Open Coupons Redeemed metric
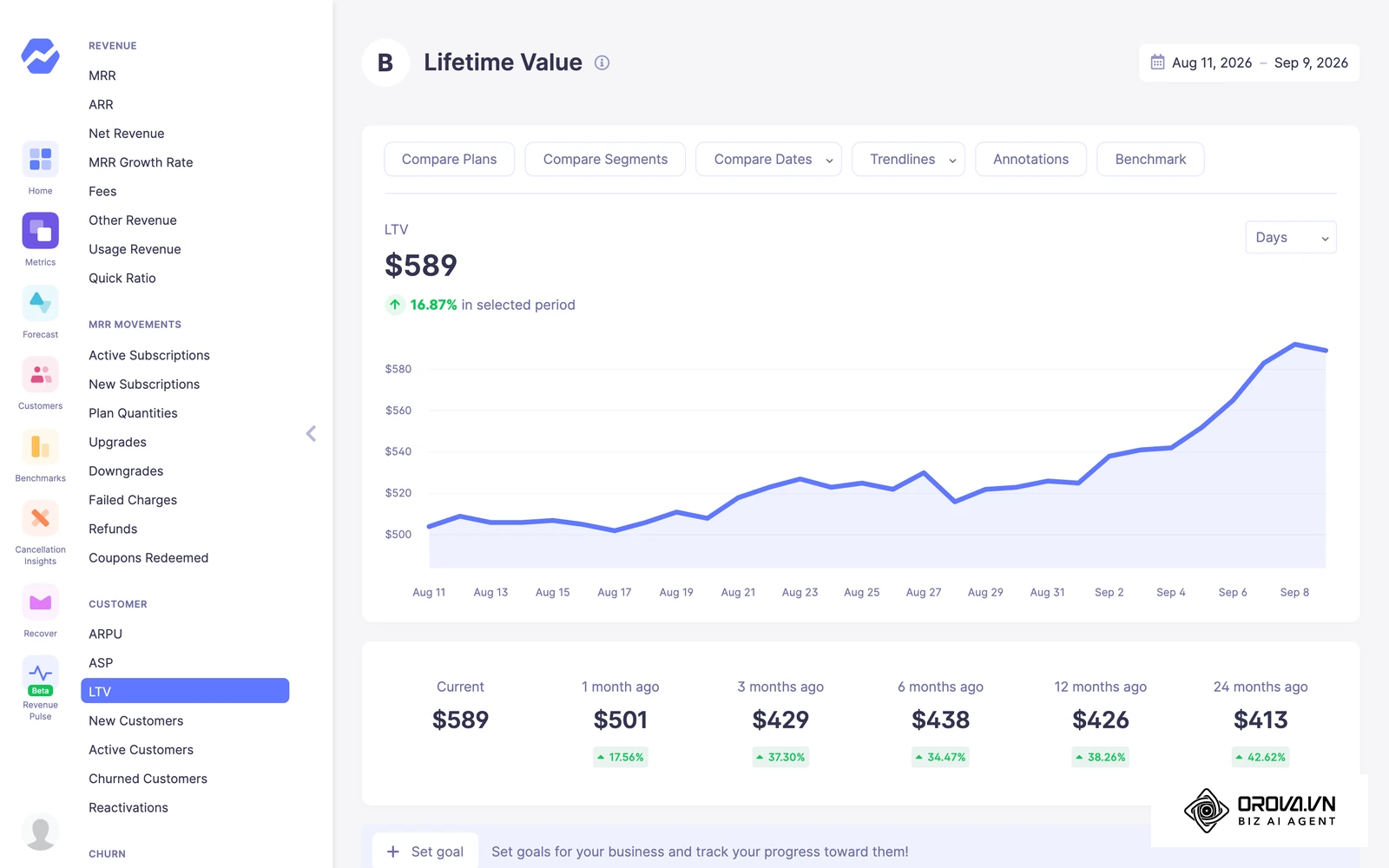Screen dimensions: 1389x868 148,558
